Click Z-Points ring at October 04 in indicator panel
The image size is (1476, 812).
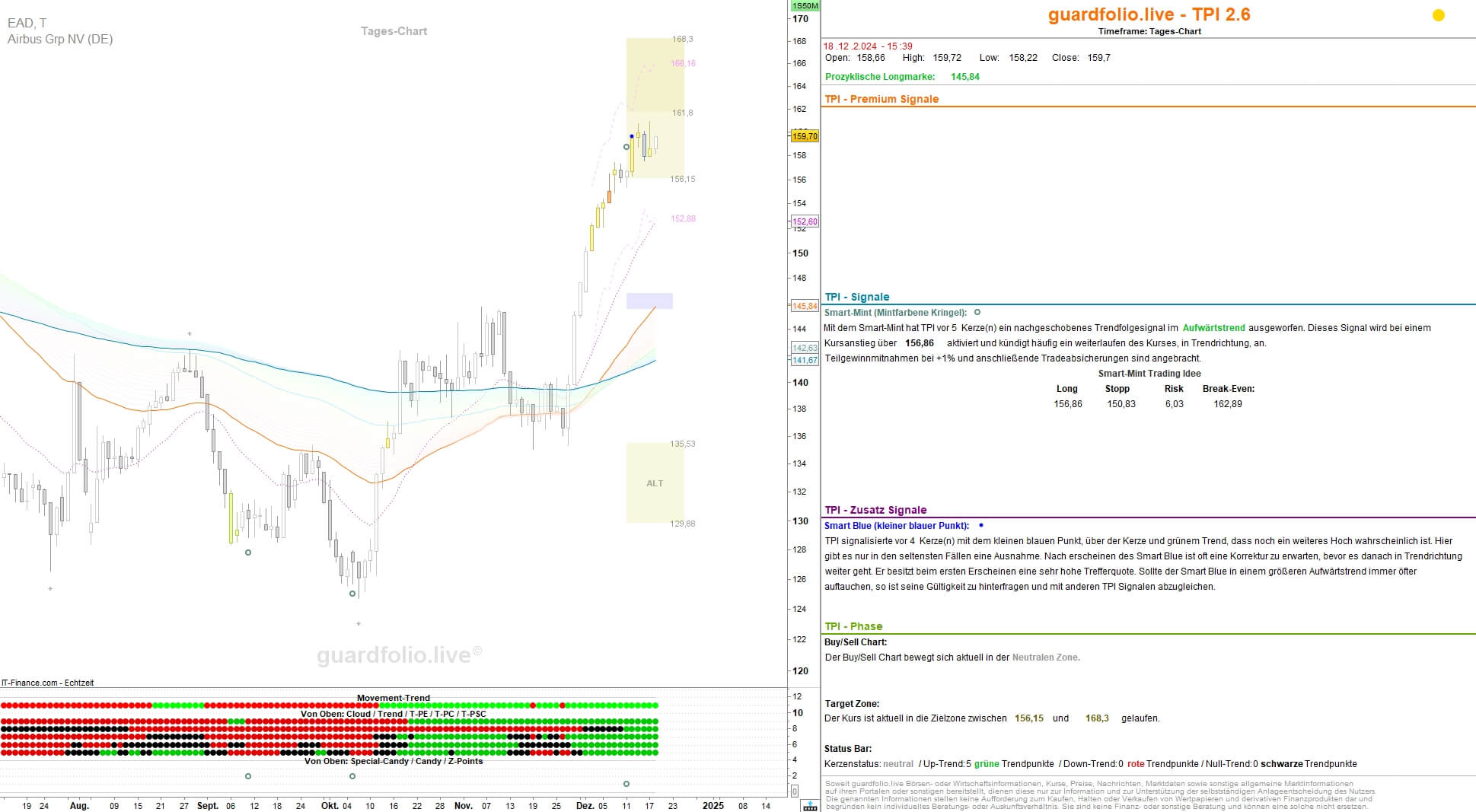(x=352, y=776)
